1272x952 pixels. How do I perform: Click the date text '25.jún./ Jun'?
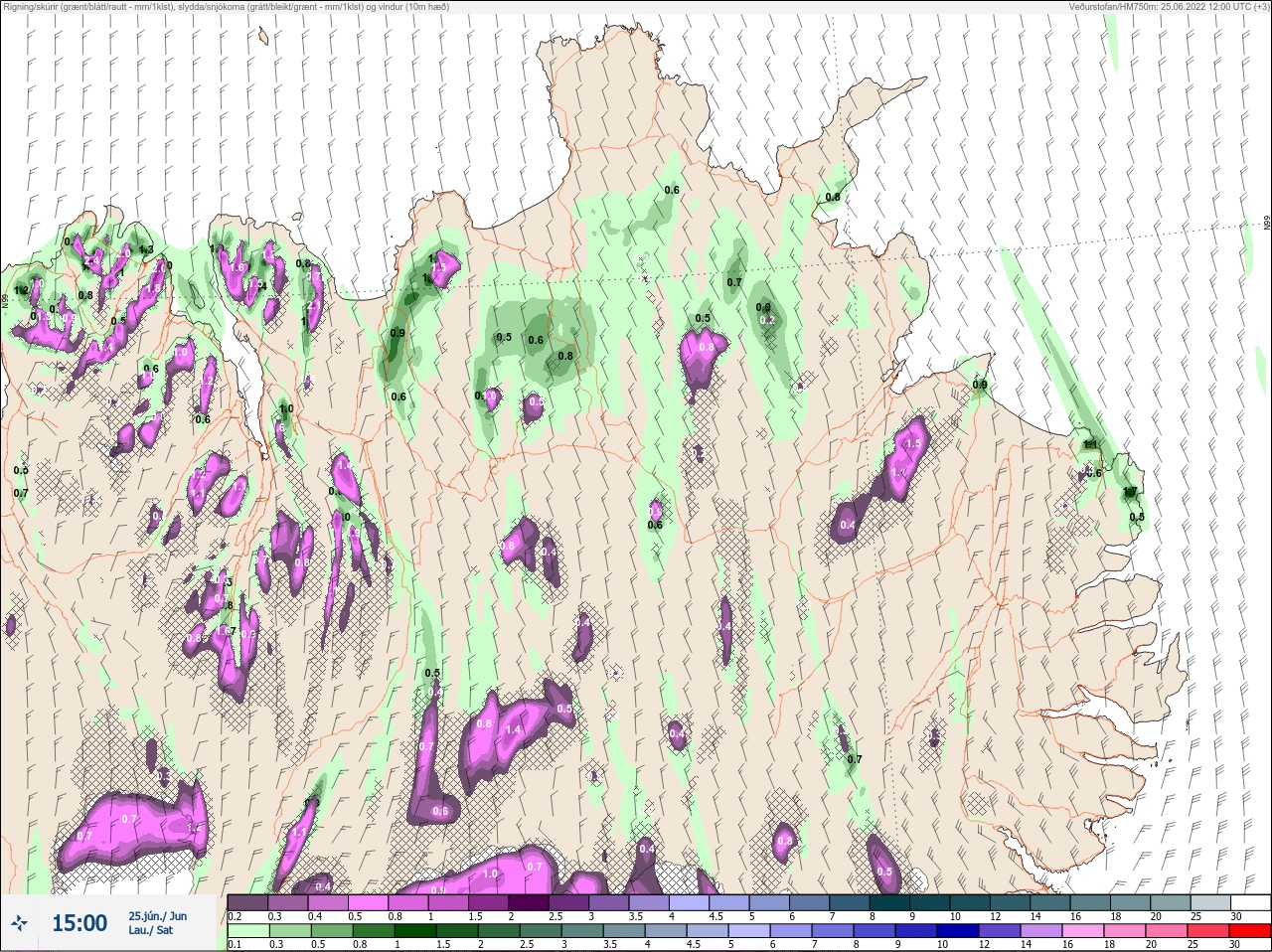click(x=157, y=916)
